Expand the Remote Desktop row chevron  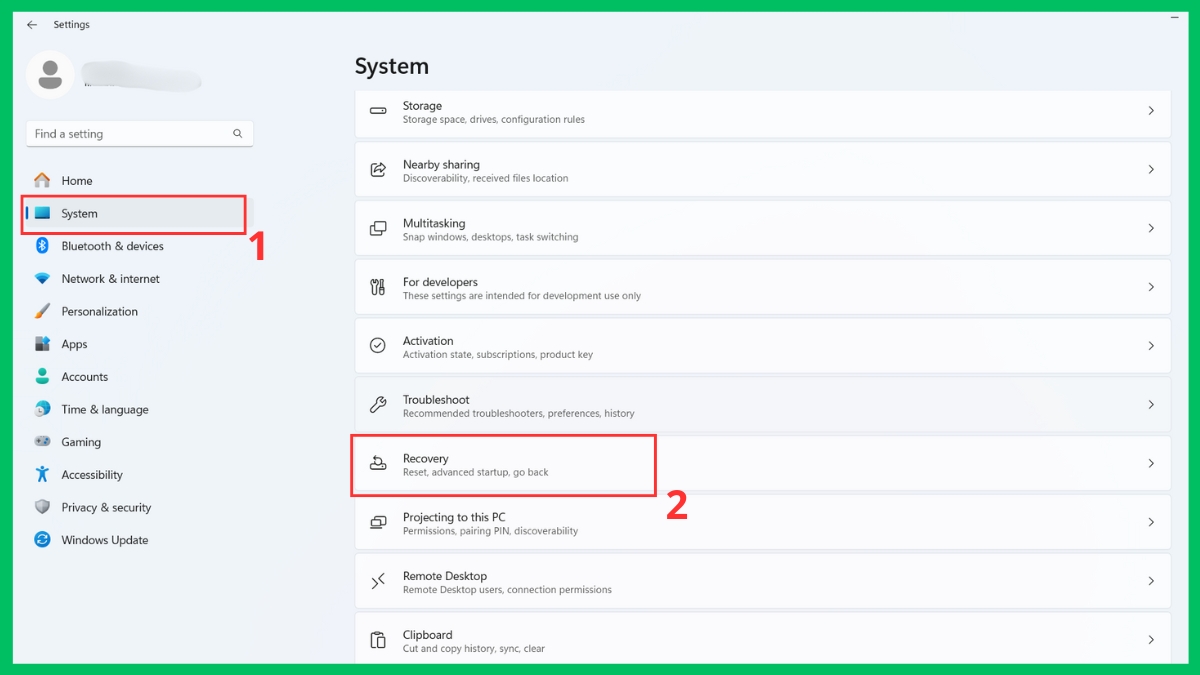coord(1151,581)
